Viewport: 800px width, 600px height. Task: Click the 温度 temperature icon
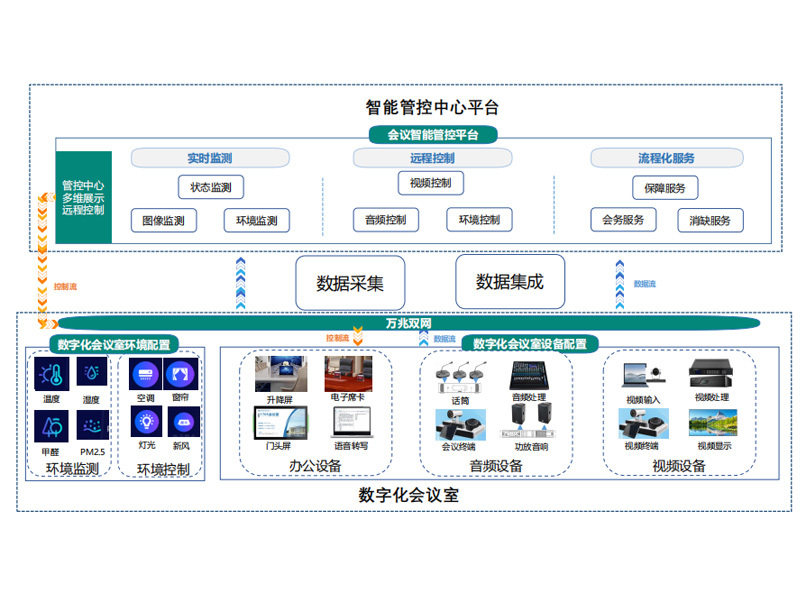(52, 374)
